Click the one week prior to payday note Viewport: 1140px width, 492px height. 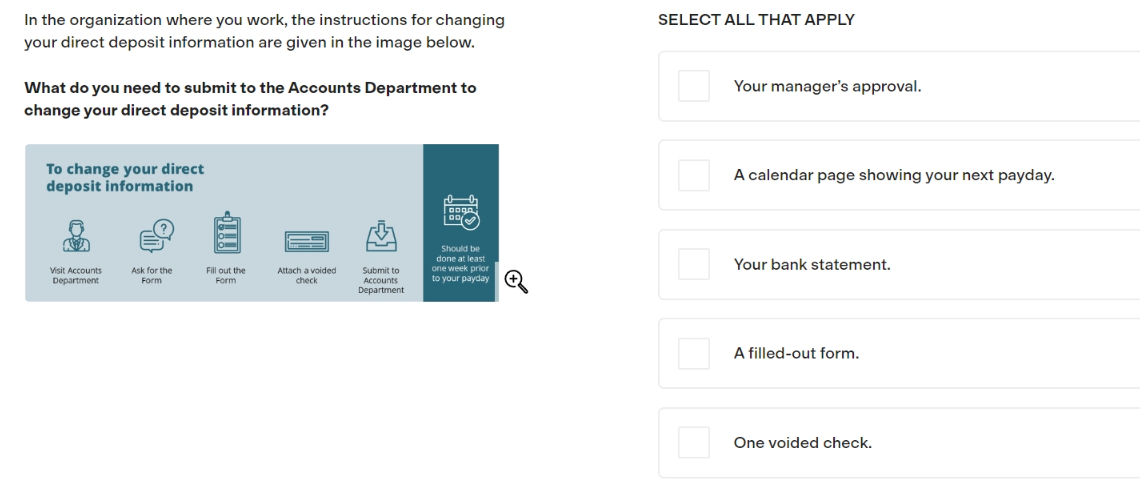[460, 264]
